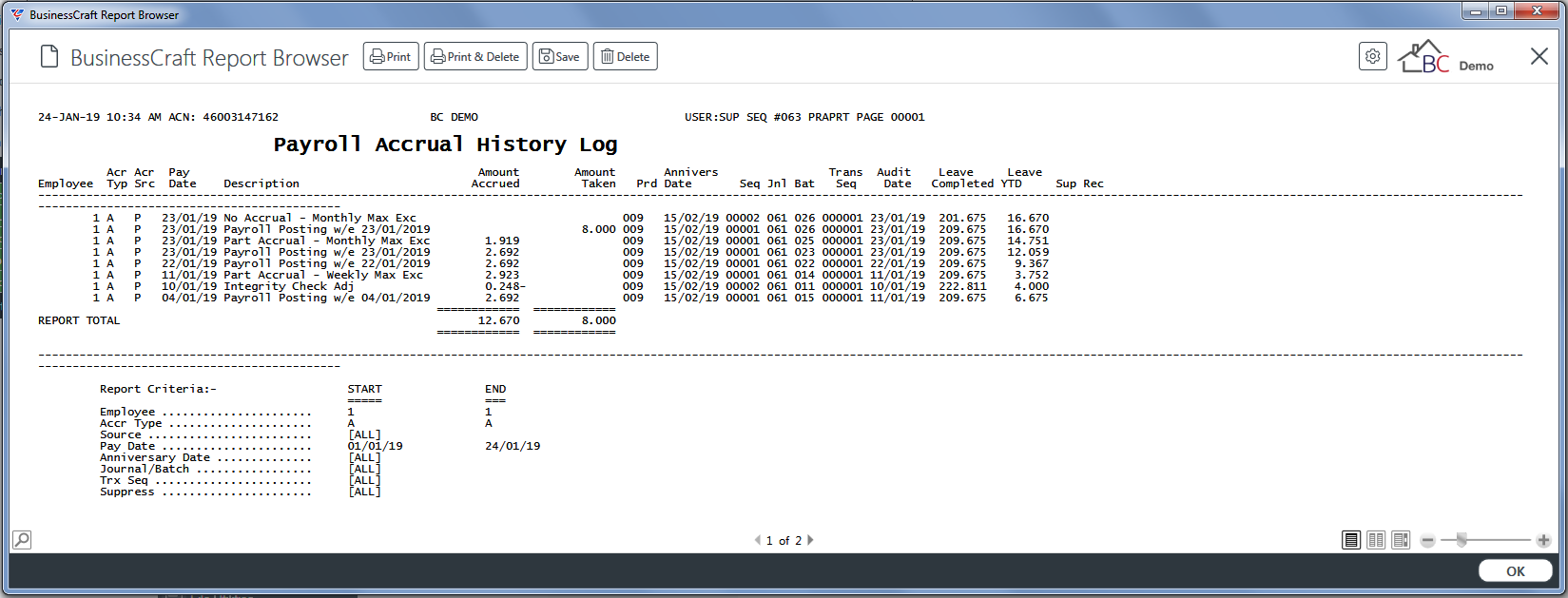The width and height of the screenshot is (1568, 598).
Task: Select the criteria start date 01/01/19
Action: tap(376, 446)
